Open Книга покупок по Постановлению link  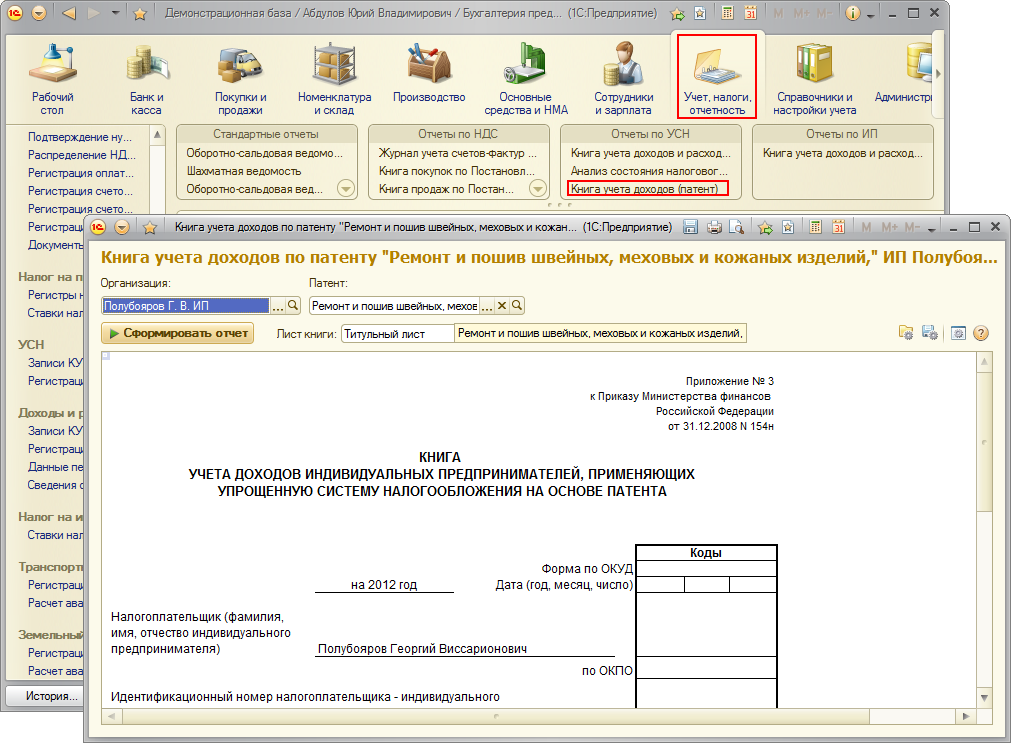pos(457,171)
